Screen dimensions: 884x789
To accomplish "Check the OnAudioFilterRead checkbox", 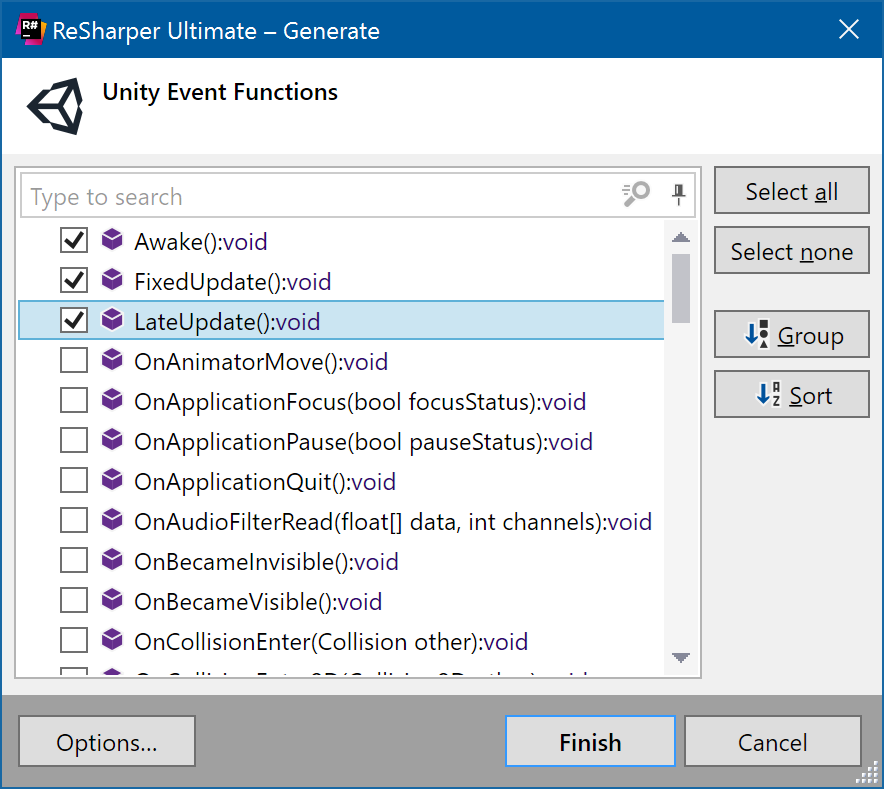I will pos(74,521).
